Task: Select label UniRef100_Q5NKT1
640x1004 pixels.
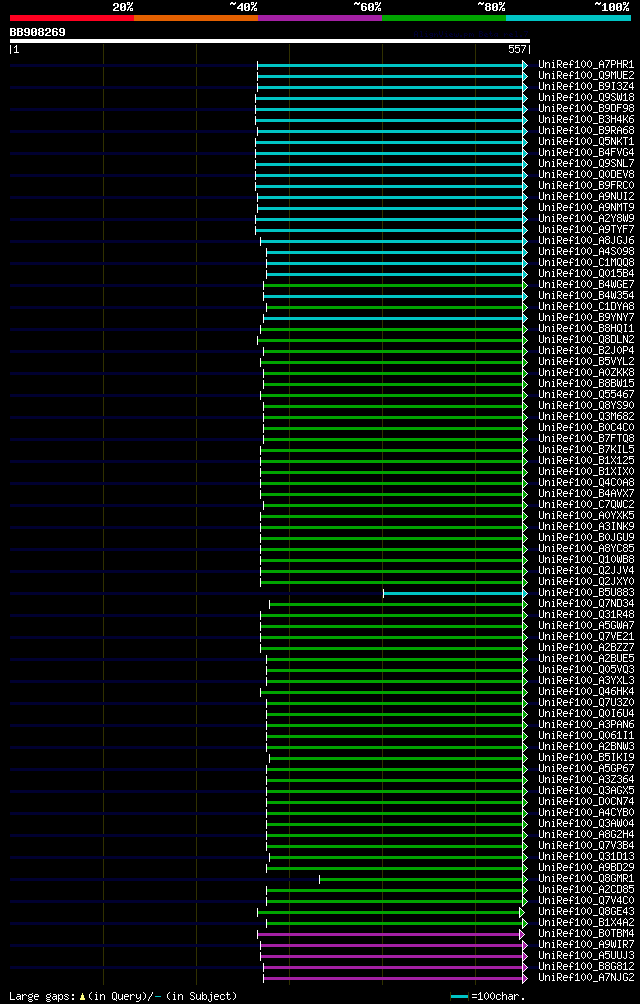Action: coord(586,142)
